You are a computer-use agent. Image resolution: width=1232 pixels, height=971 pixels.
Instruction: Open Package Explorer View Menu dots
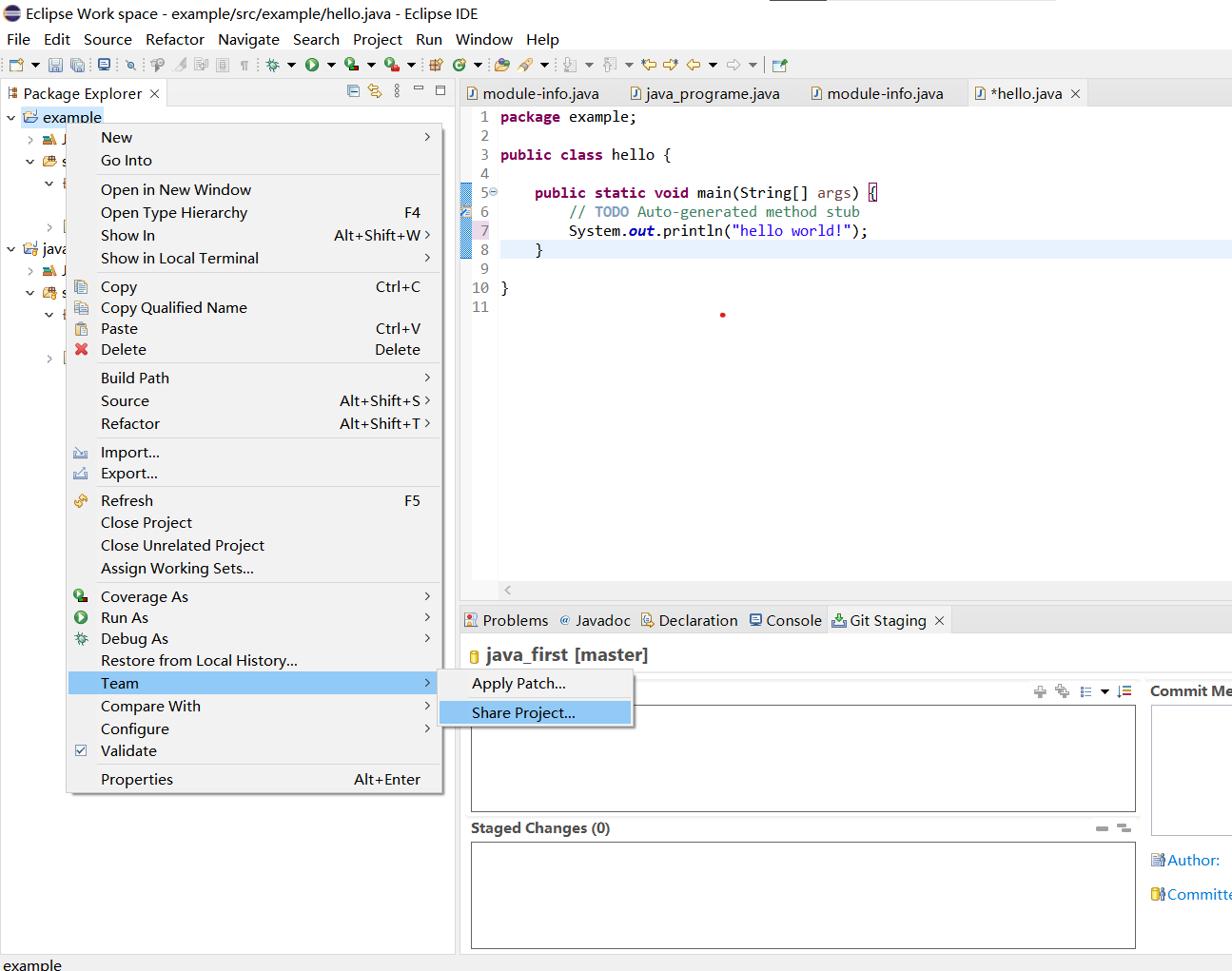(x=398, y=91)
